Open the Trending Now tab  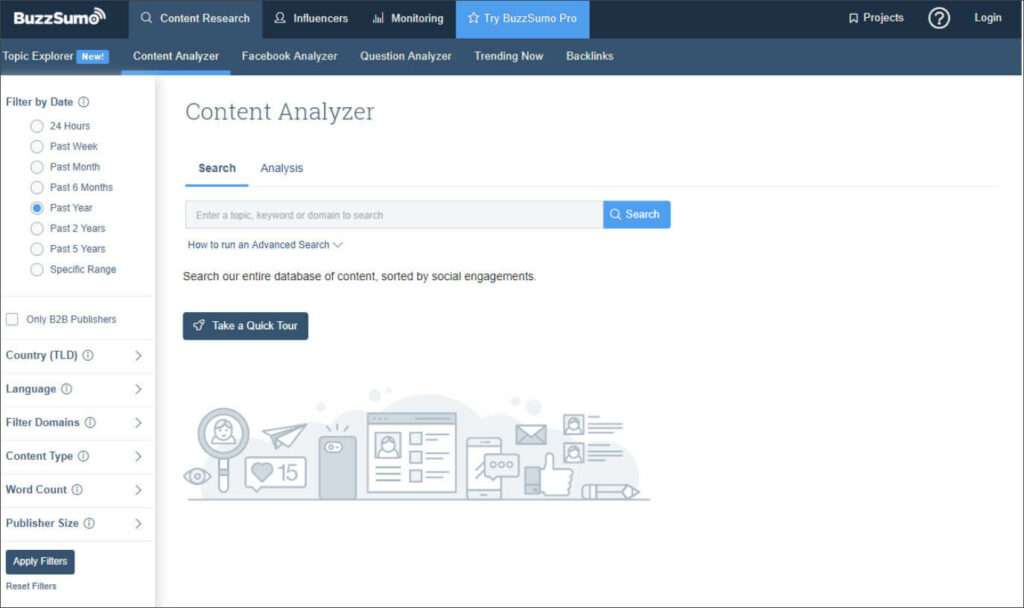(x=509, y=56)
